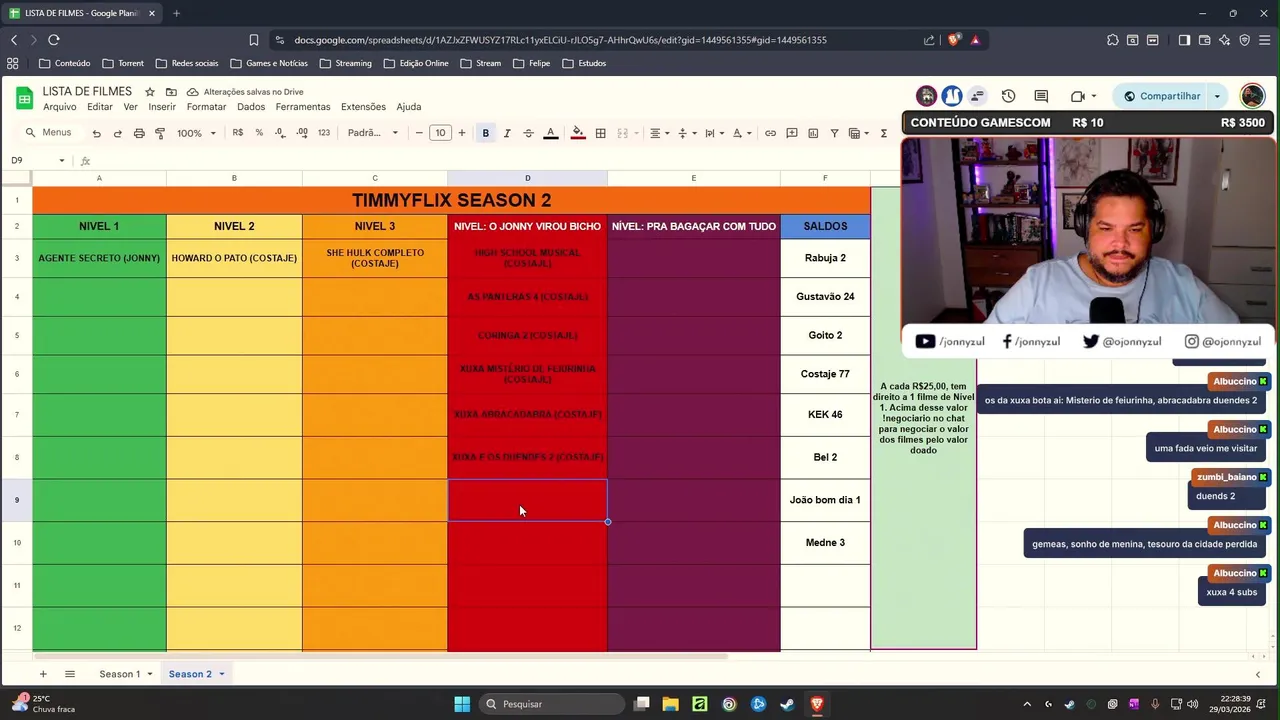Open the 123 number formats menu
The image size is (1280, 720).
pyautogui.click(x=324, y=133)
